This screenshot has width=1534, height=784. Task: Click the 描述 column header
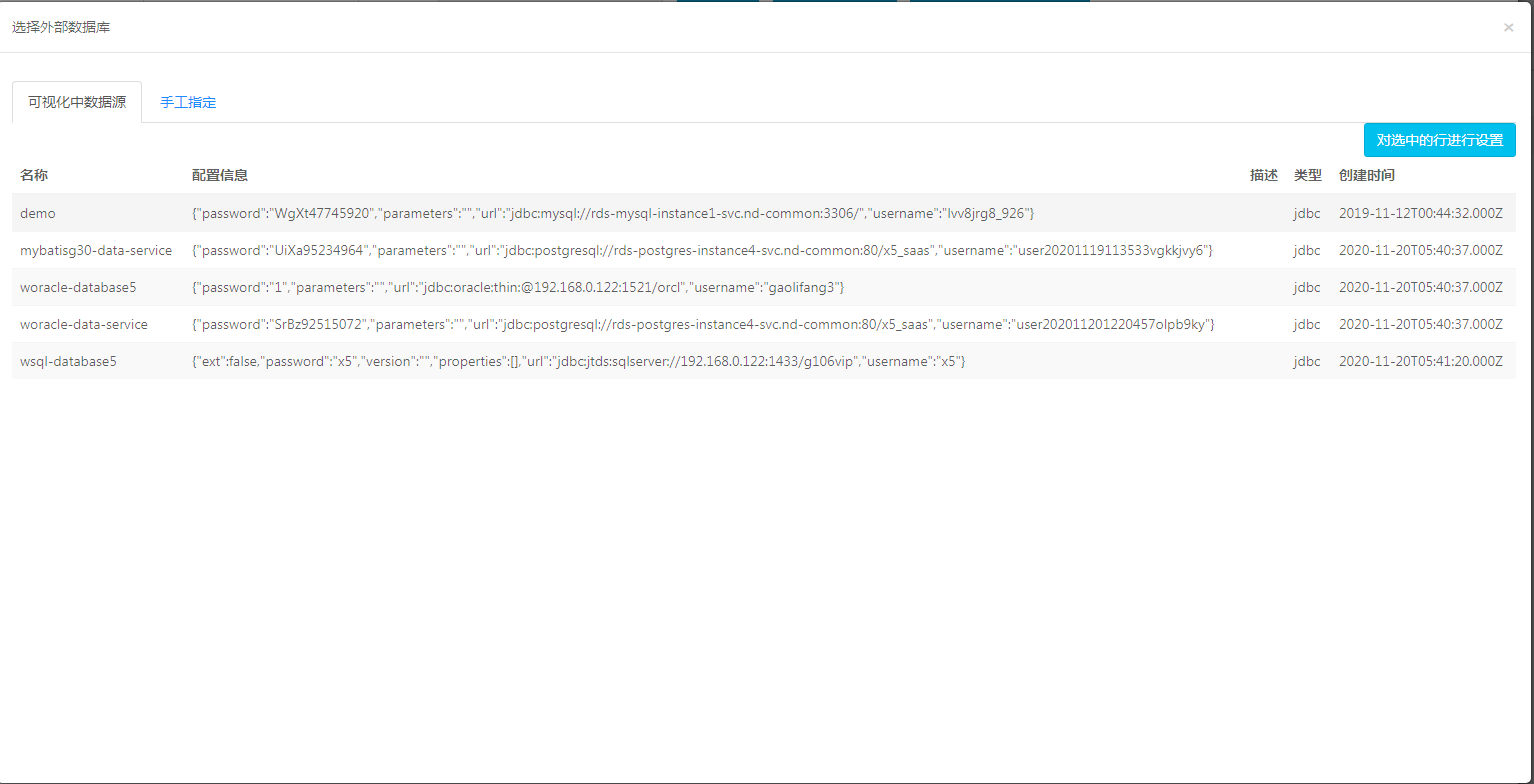pyautogui.click(x=1264, y=175)
